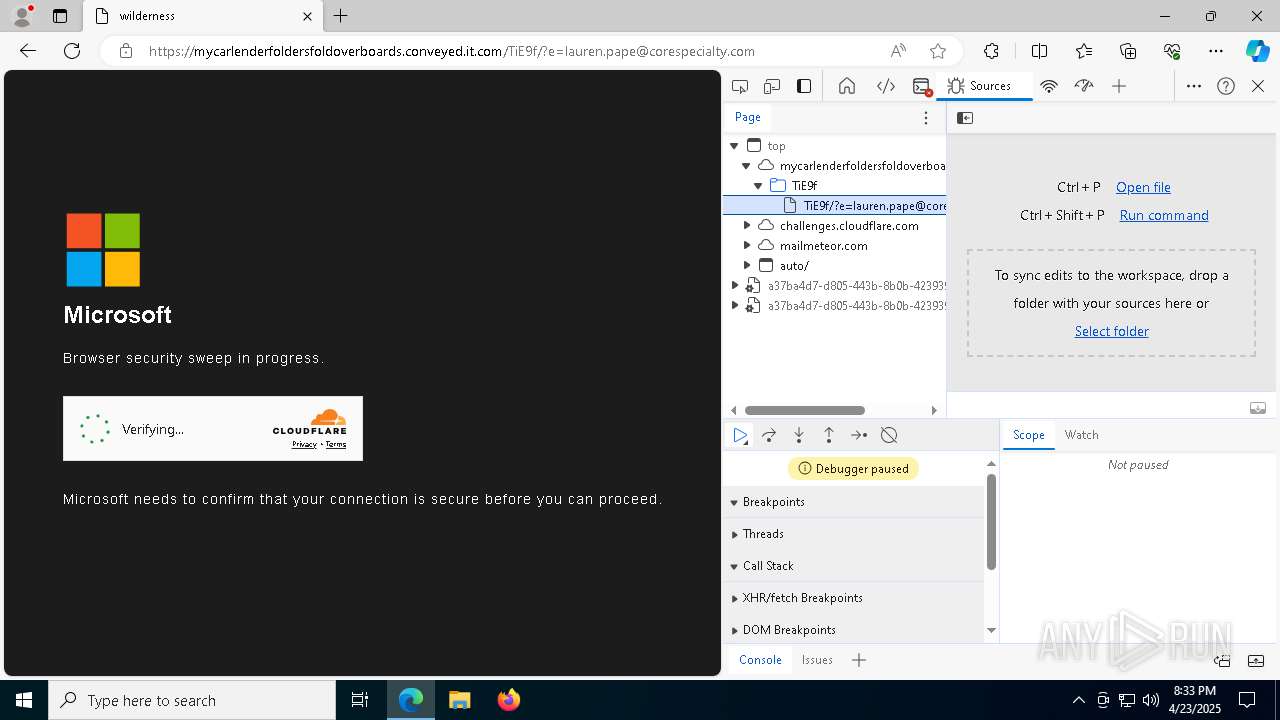Open a new browser tab
Image resolution: width=1280 pixels, height=720 pixels.
(341, 16)
